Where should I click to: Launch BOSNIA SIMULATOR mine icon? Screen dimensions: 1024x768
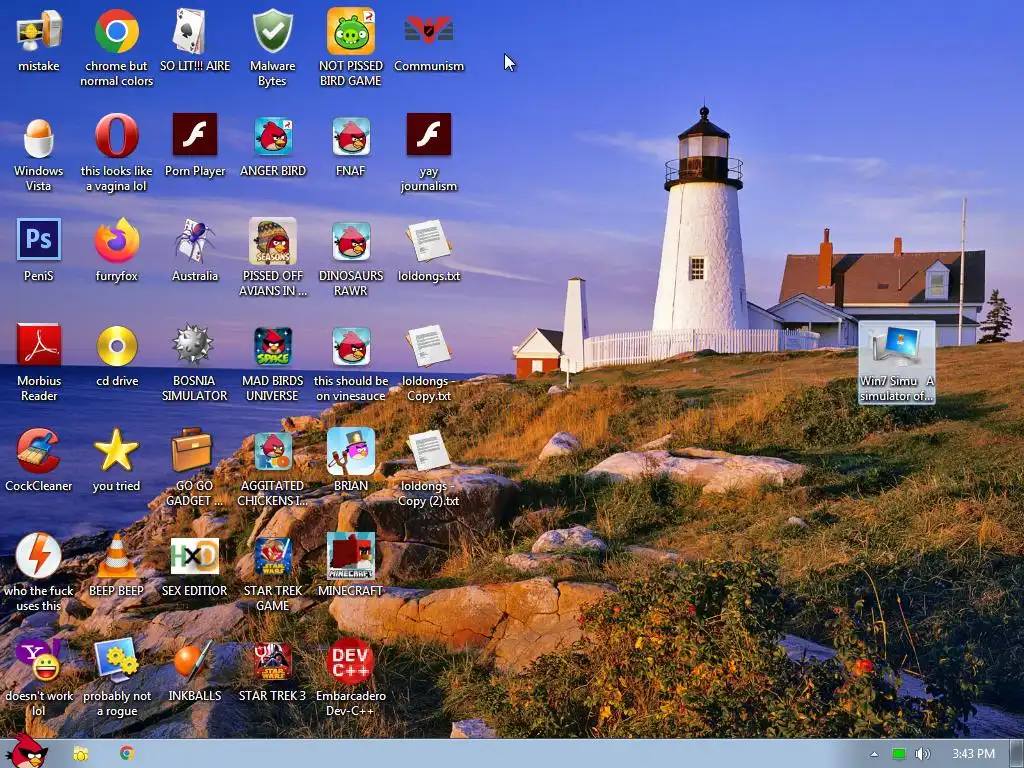click(x=193, y=344)
